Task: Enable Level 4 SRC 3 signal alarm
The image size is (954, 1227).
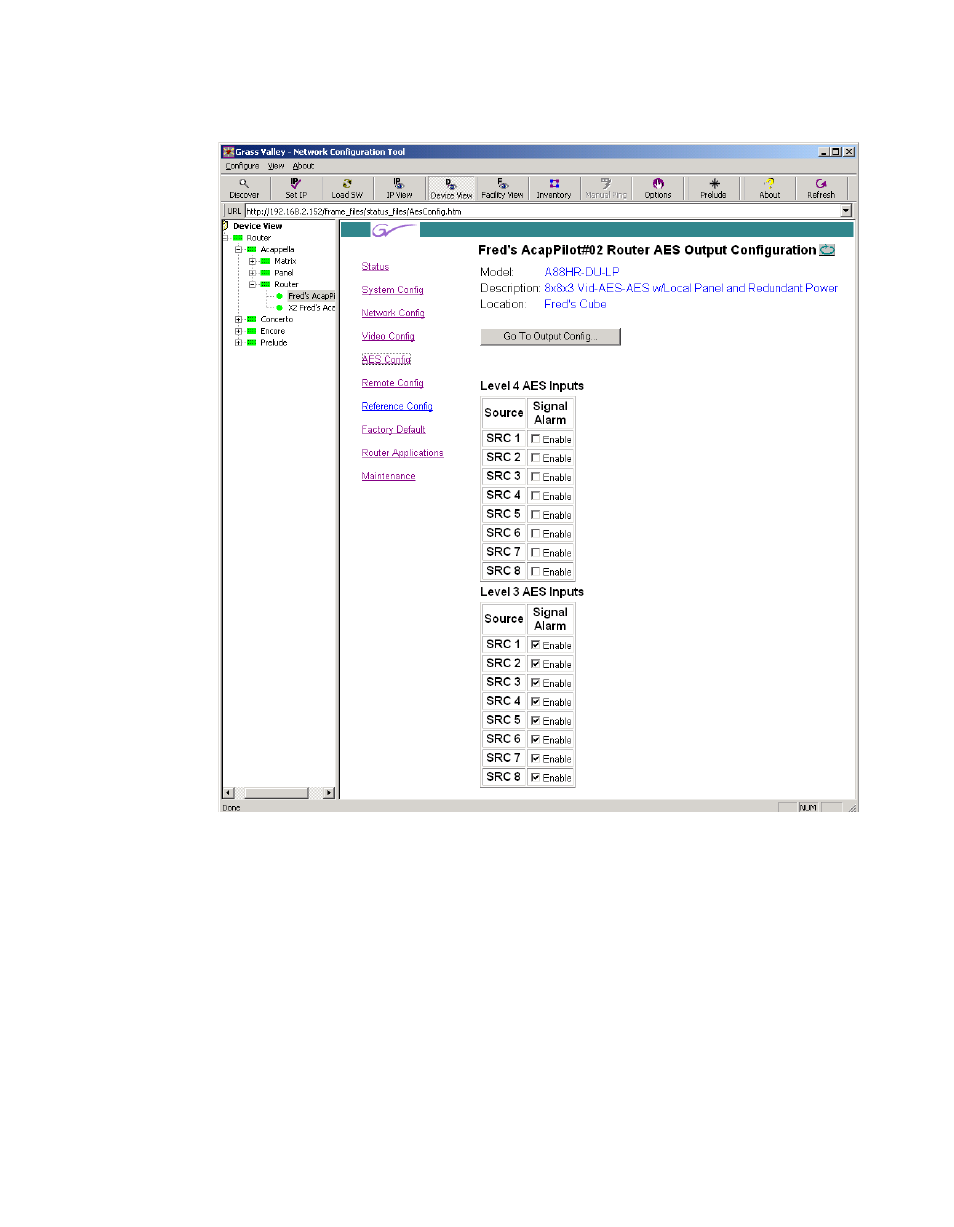Action: pyautogui.click(x=536, y=477)
